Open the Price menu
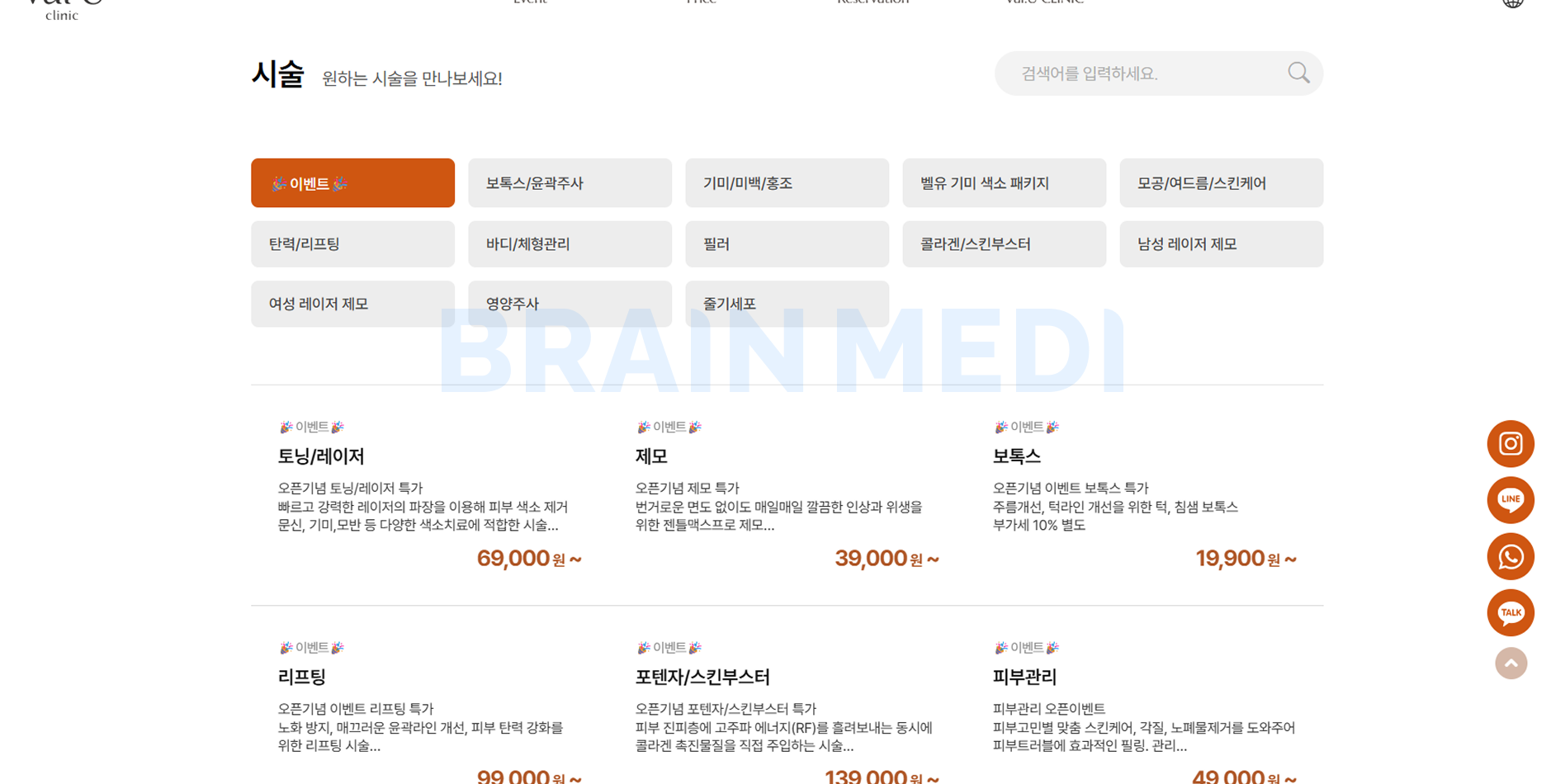Screen dimensions: 1565x784 (x=701, y=2)
